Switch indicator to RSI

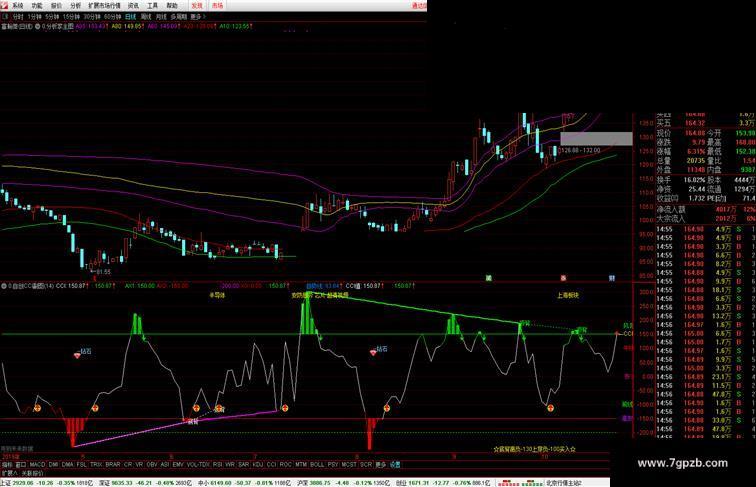[x=217, y=465]
